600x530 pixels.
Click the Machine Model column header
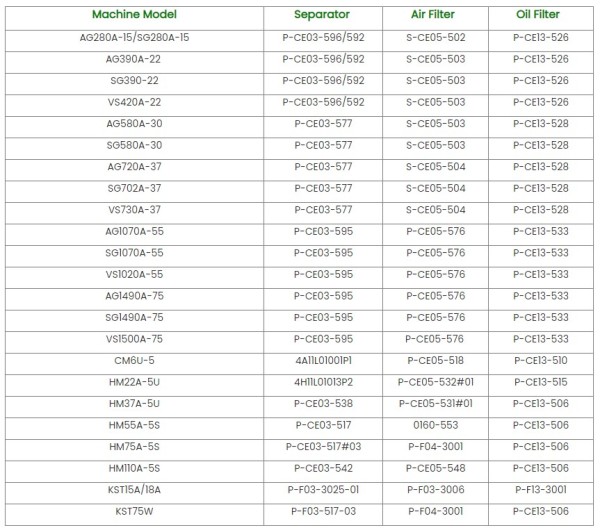pyautogui.click(x=133, y=15)
